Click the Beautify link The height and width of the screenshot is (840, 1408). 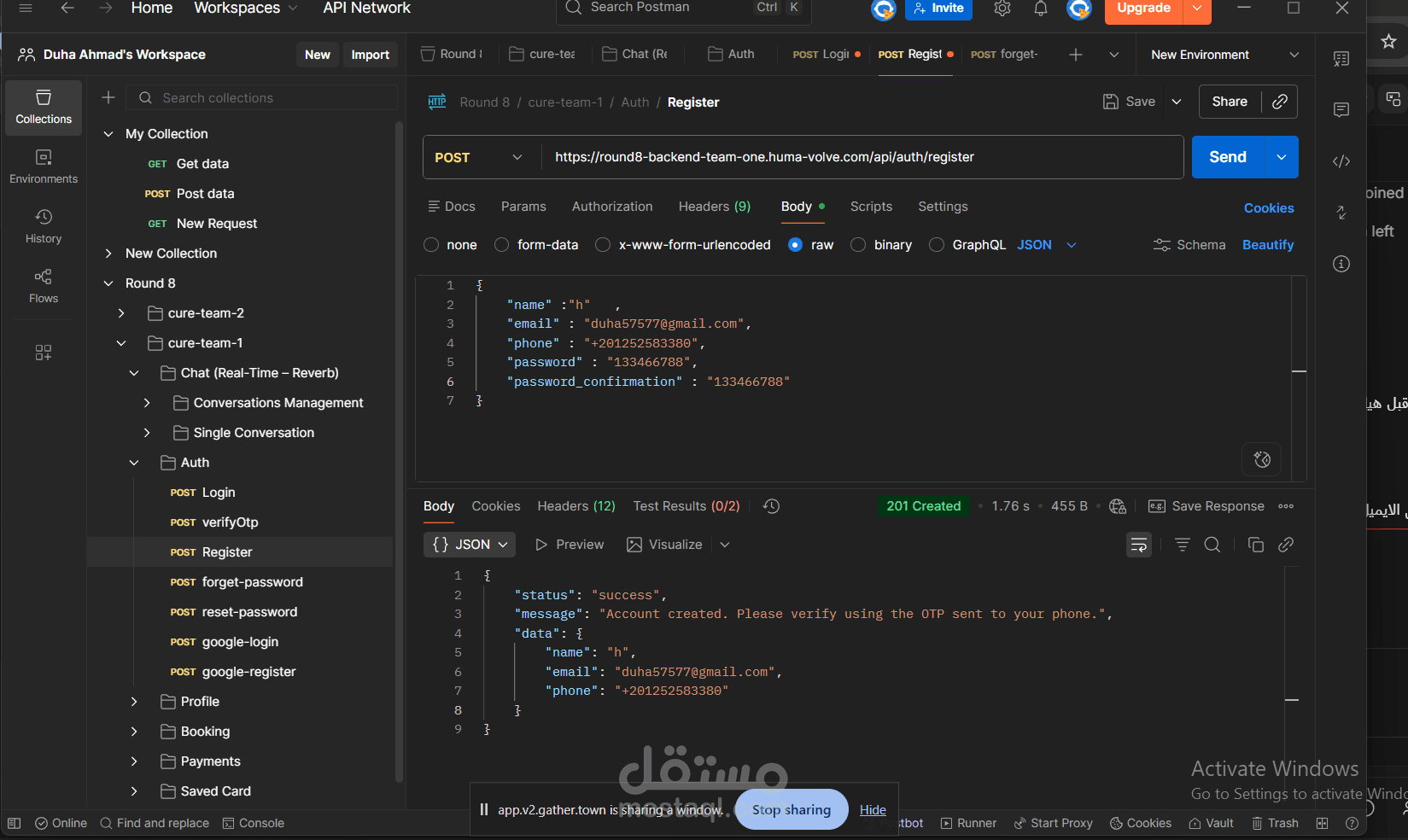[x=1268, y=245]
